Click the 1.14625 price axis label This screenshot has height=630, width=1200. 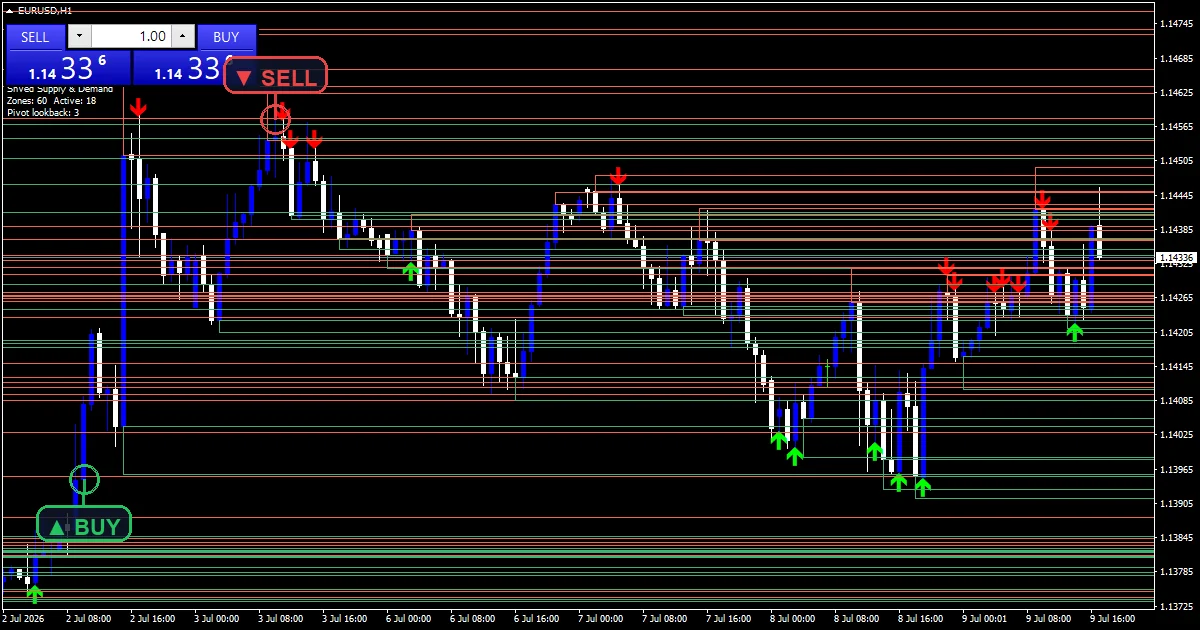[1175, 92]
